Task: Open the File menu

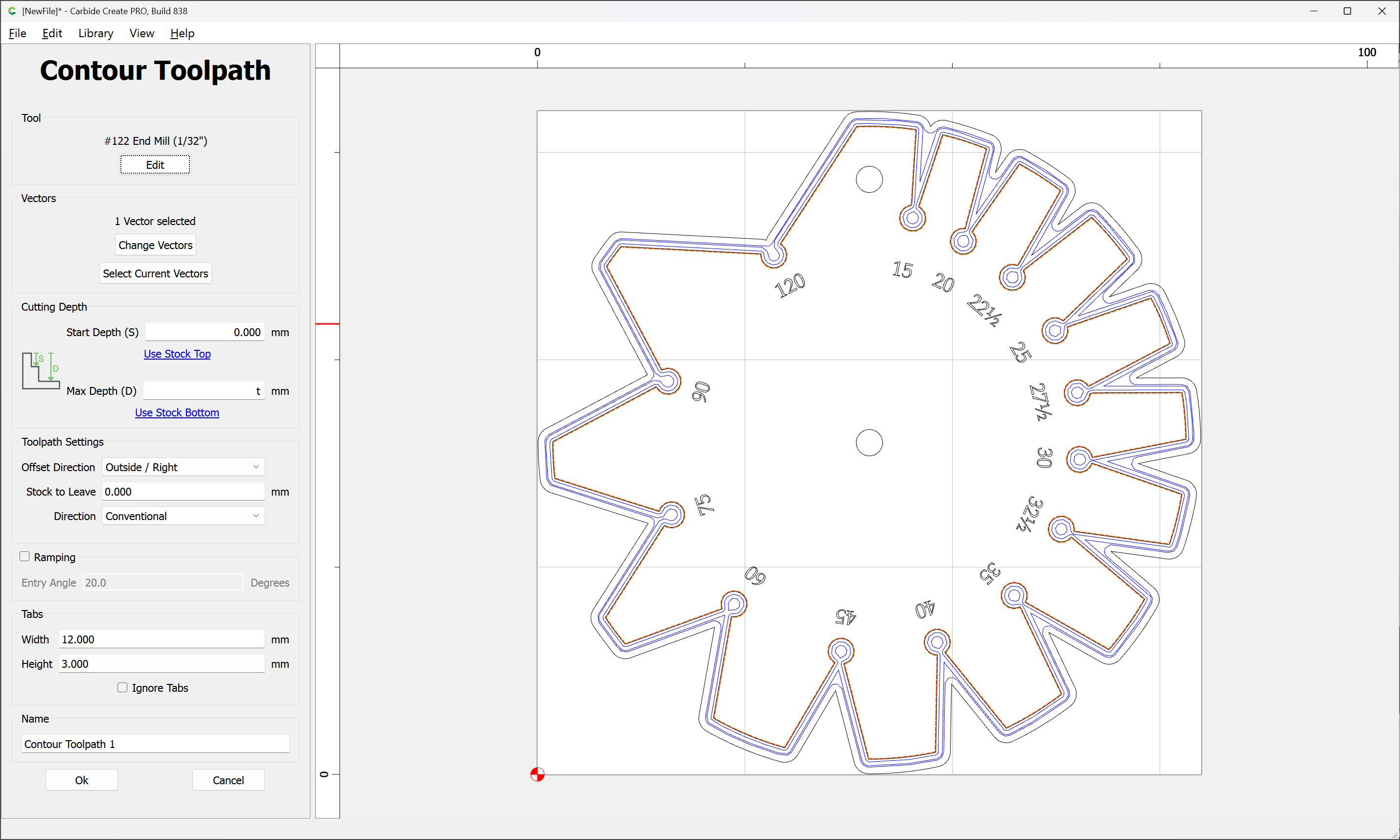Action: point(17,33)
